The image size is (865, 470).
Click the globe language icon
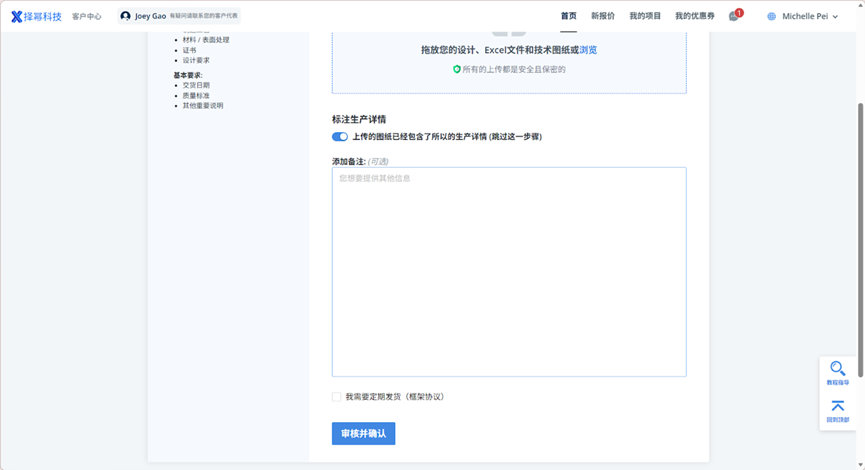coord(771,16)
